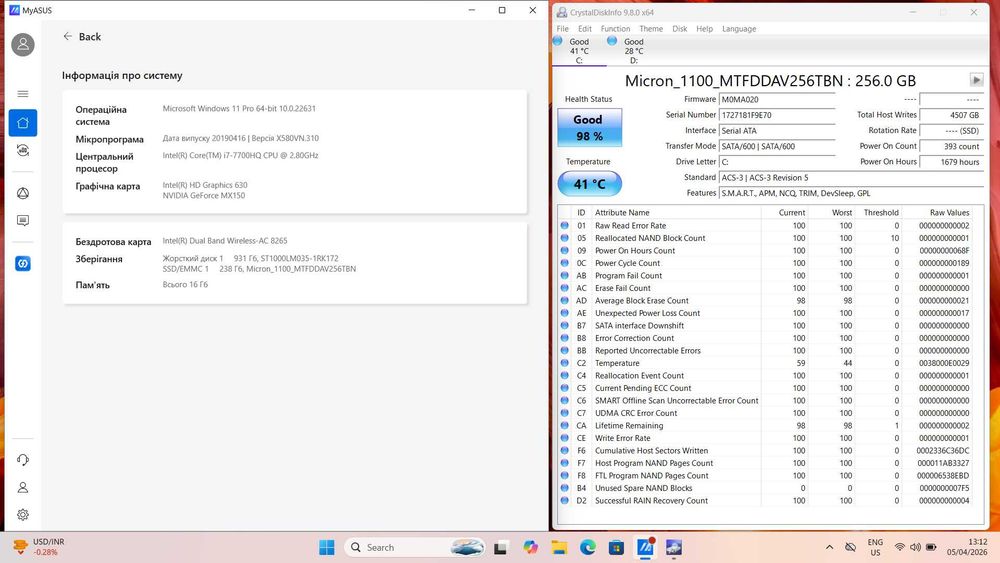Screen dimensions: 1000x563
Task: Click the Attribute Name column header
Action: [x=675, y=212]
